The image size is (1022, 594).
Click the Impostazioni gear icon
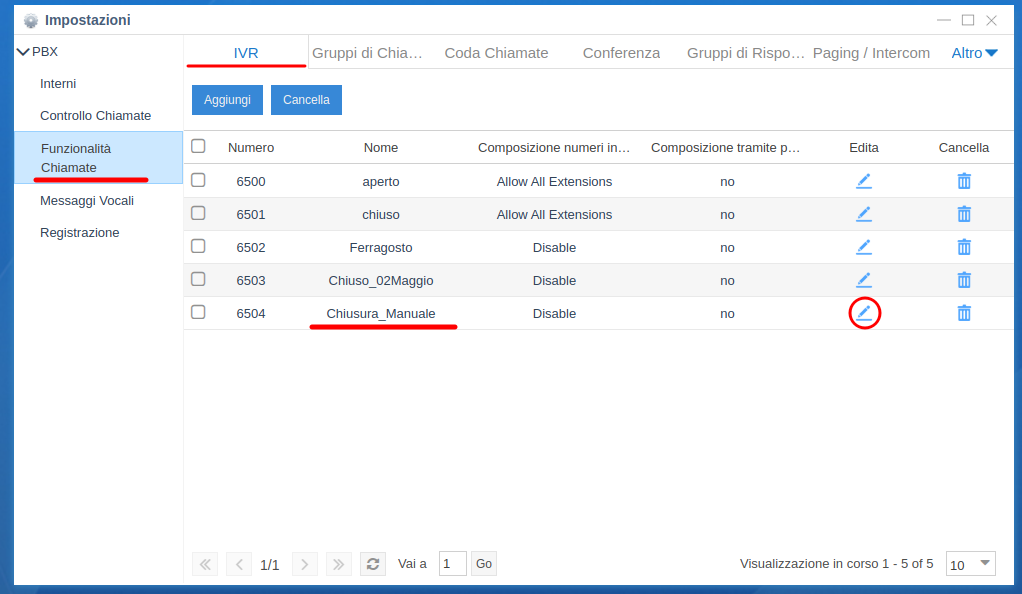click(31, 21)
